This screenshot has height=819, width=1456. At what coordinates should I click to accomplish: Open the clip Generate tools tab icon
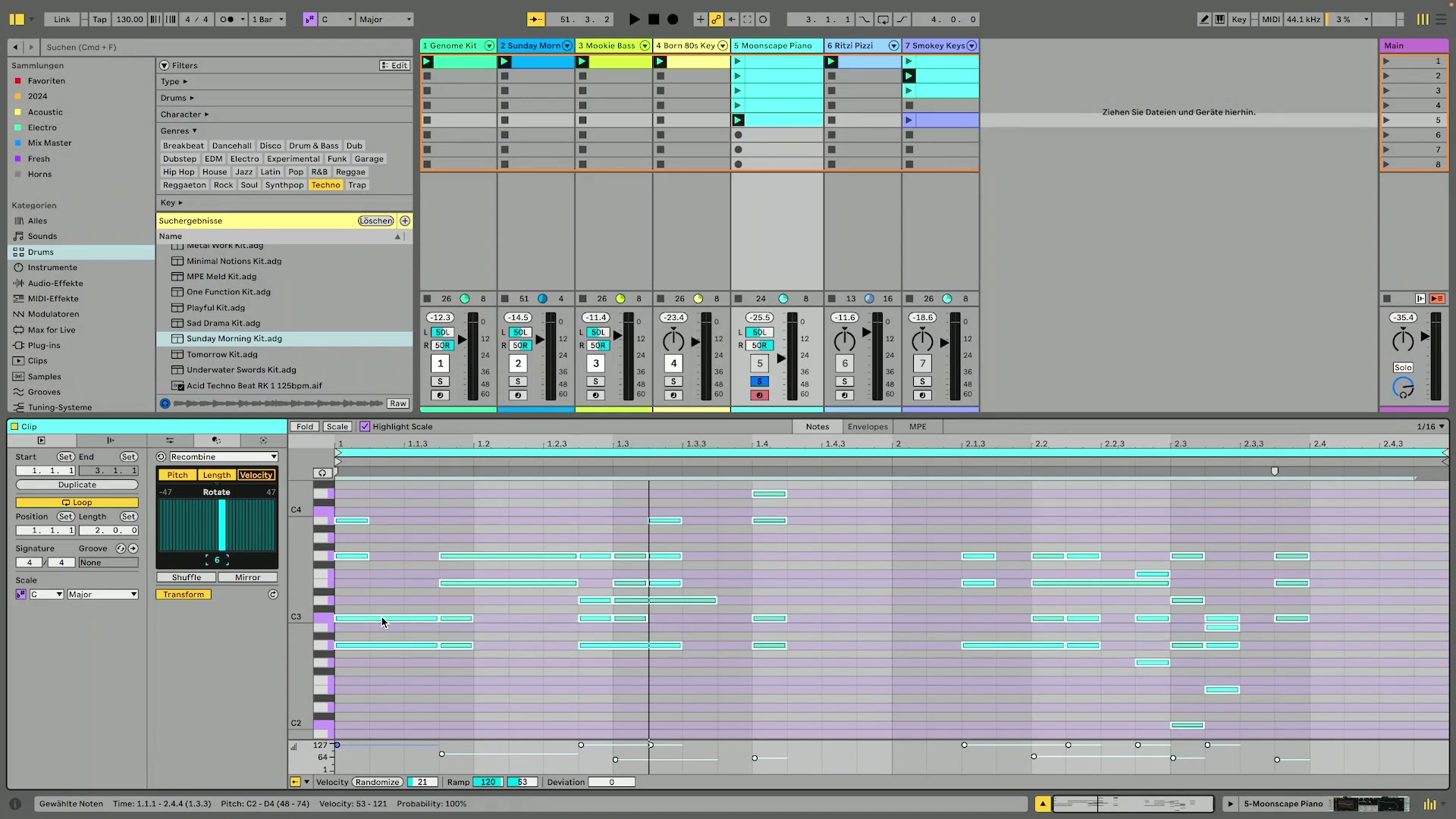pyautogui.click(x=263, y=441)
